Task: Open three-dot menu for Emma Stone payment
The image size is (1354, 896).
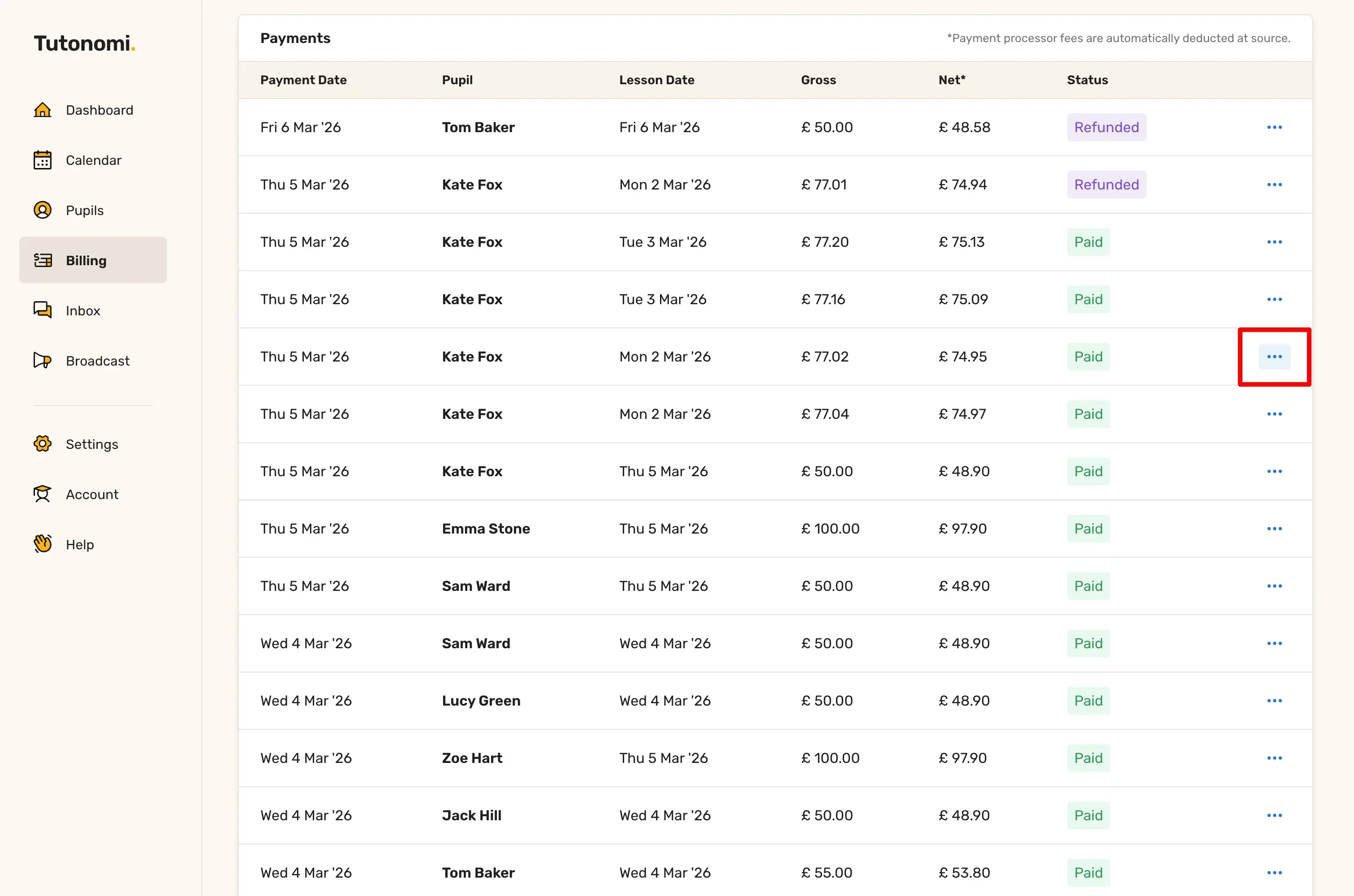Action: pyautogui.click(x=1274, y=529)
